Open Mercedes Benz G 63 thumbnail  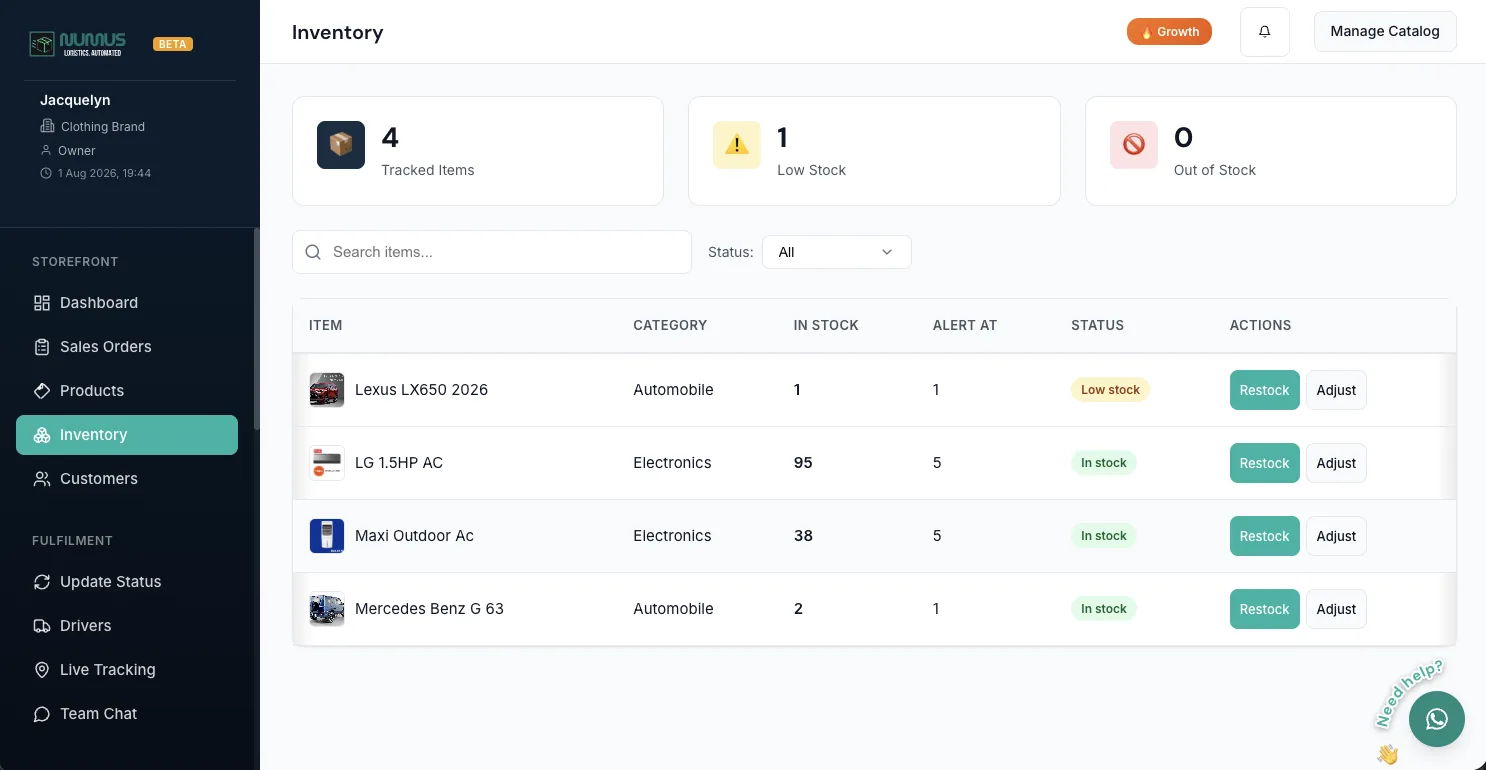click(327, 609)
